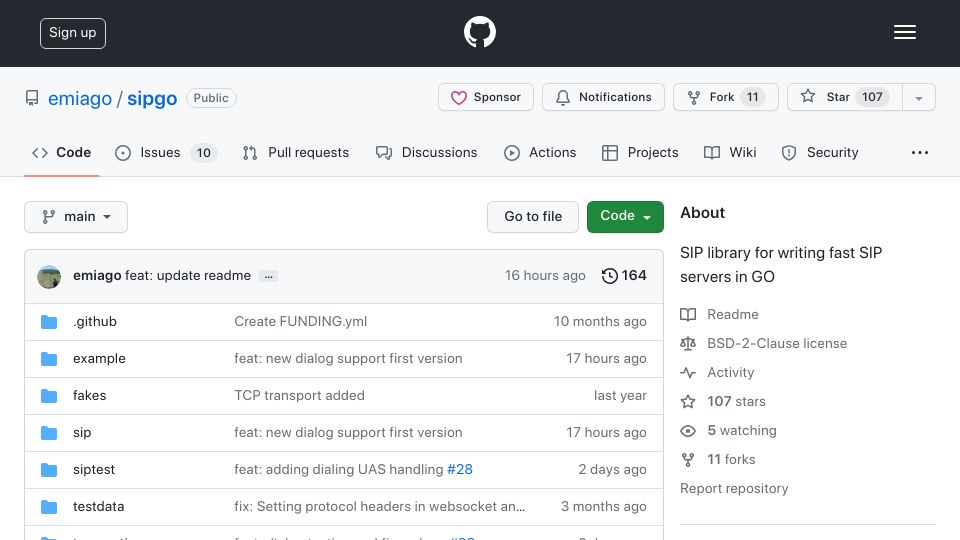
Task: Open the 5 watching link
Action: [x=741, y=430]
